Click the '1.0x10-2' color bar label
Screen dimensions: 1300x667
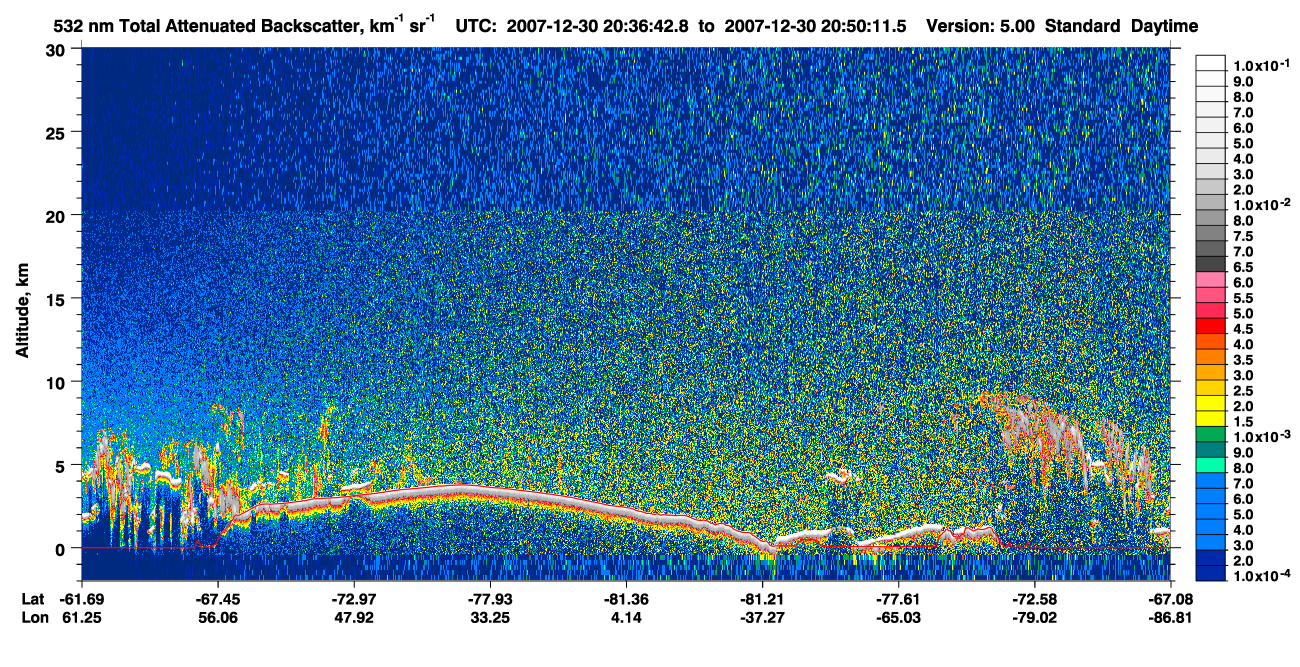click(x=1260, y=205)
